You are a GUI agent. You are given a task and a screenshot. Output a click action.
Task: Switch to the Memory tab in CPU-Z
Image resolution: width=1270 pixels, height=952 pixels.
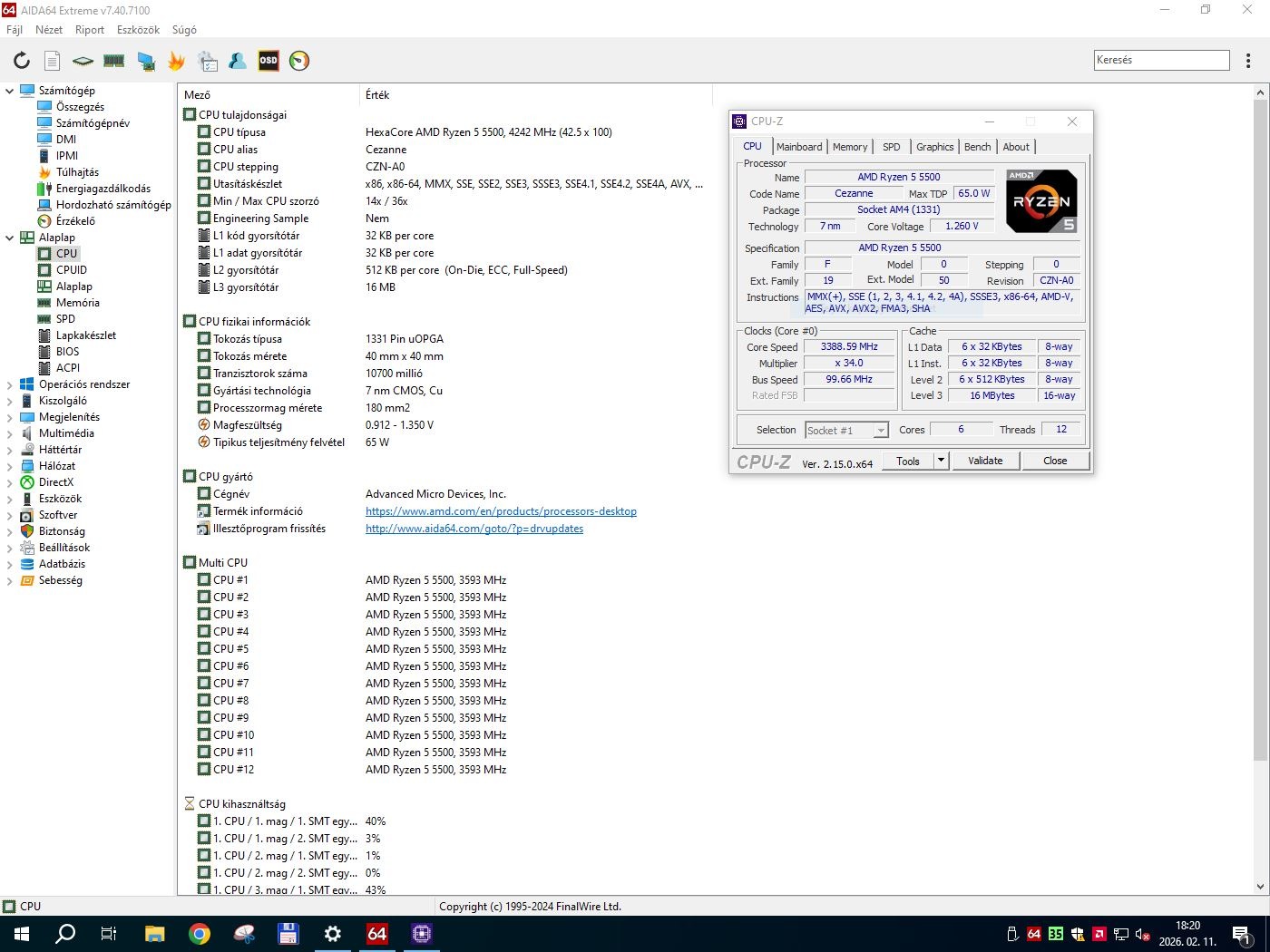click(850, 147)
